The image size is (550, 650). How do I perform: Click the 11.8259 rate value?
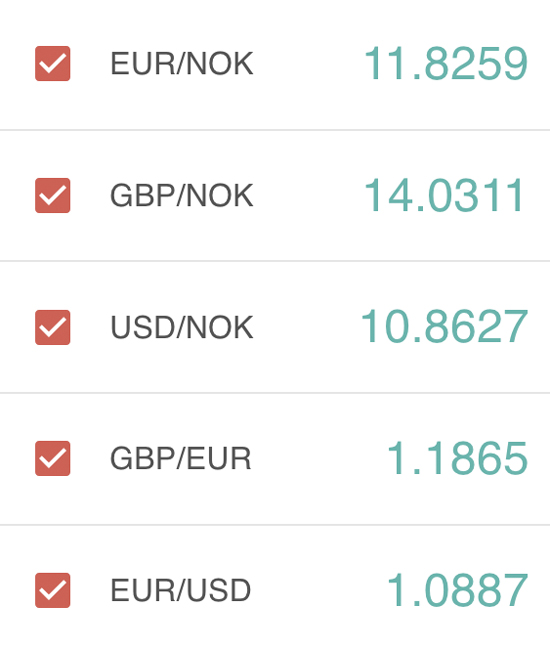point(446,63)
